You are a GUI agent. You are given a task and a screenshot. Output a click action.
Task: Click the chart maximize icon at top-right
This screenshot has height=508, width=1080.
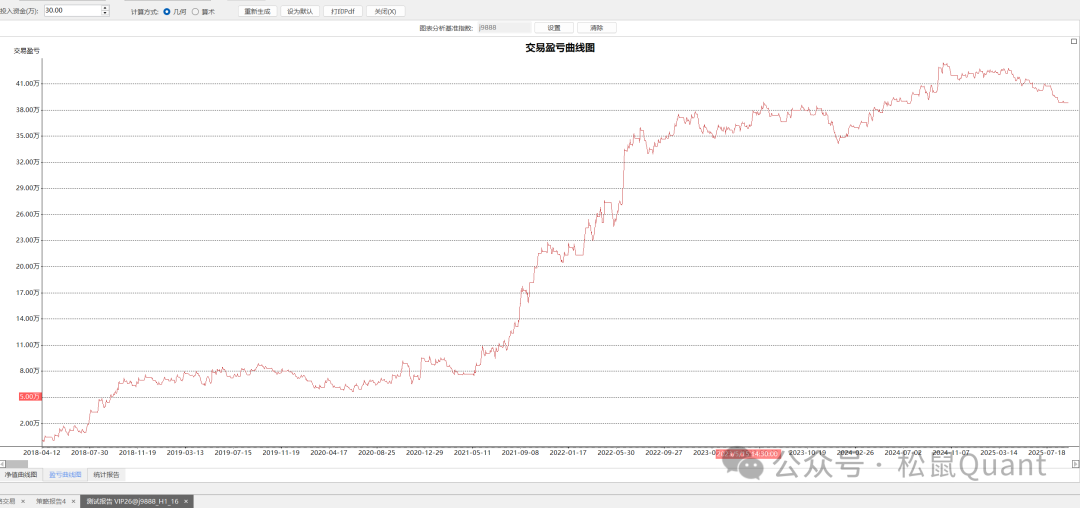(x=1074, y=41)
